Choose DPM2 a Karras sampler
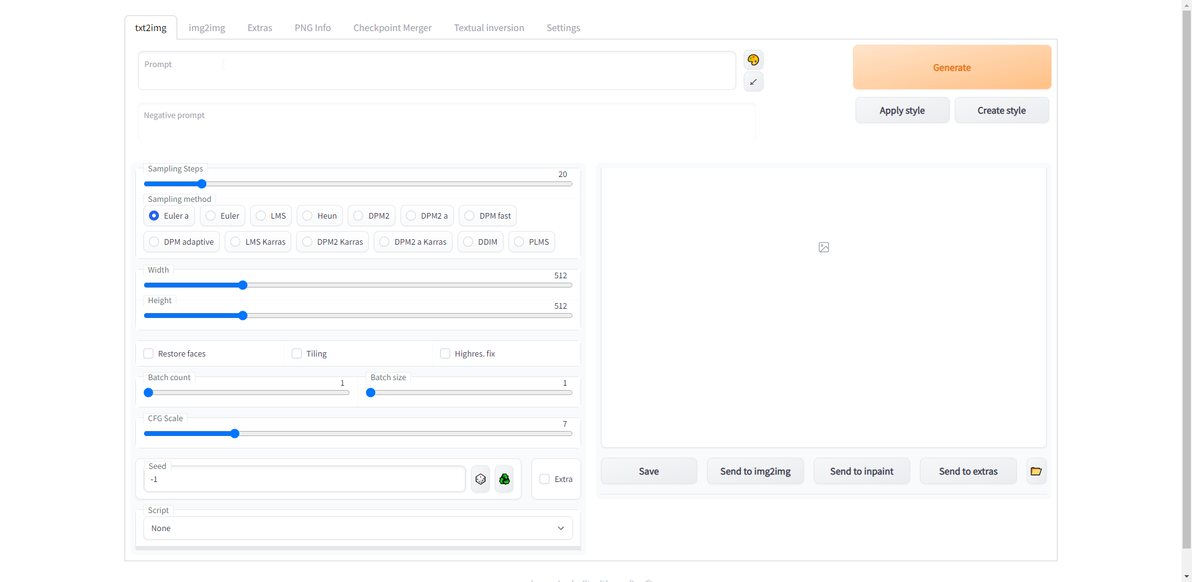 [x=414, y=242]
